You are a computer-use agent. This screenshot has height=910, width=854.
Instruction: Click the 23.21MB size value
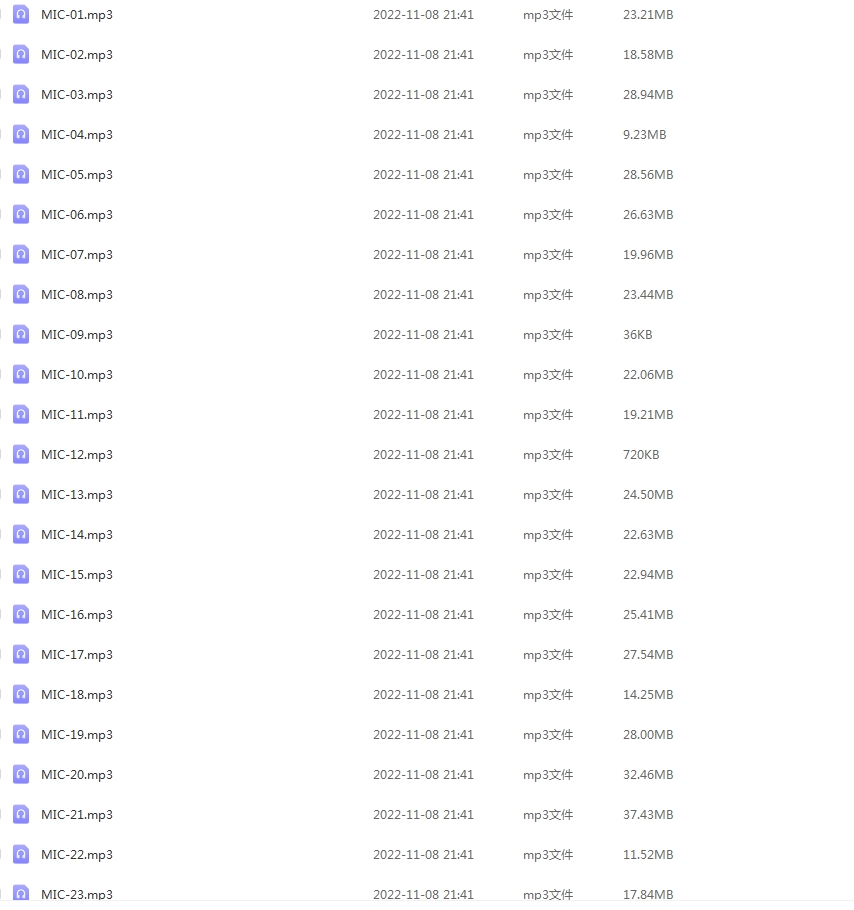click(648, 15)
